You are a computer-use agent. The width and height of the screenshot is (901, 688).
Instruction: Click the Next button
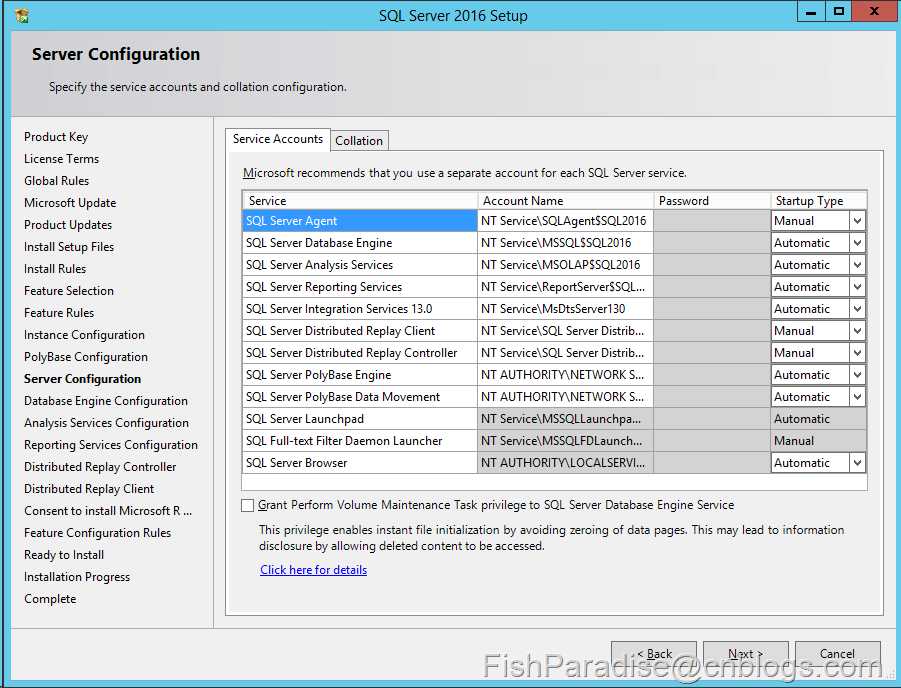pos(745,654)
